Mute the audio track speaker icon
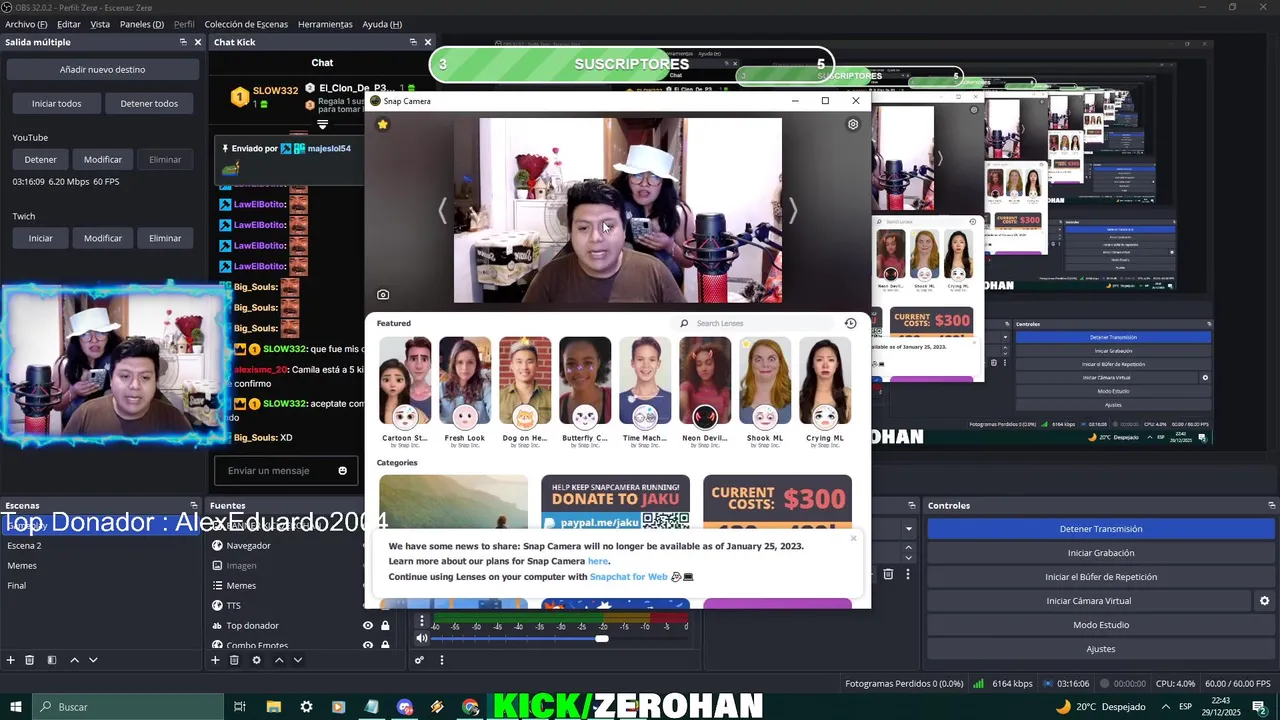The height and width of the screenshot is (720, 1280). coord(422,638)
